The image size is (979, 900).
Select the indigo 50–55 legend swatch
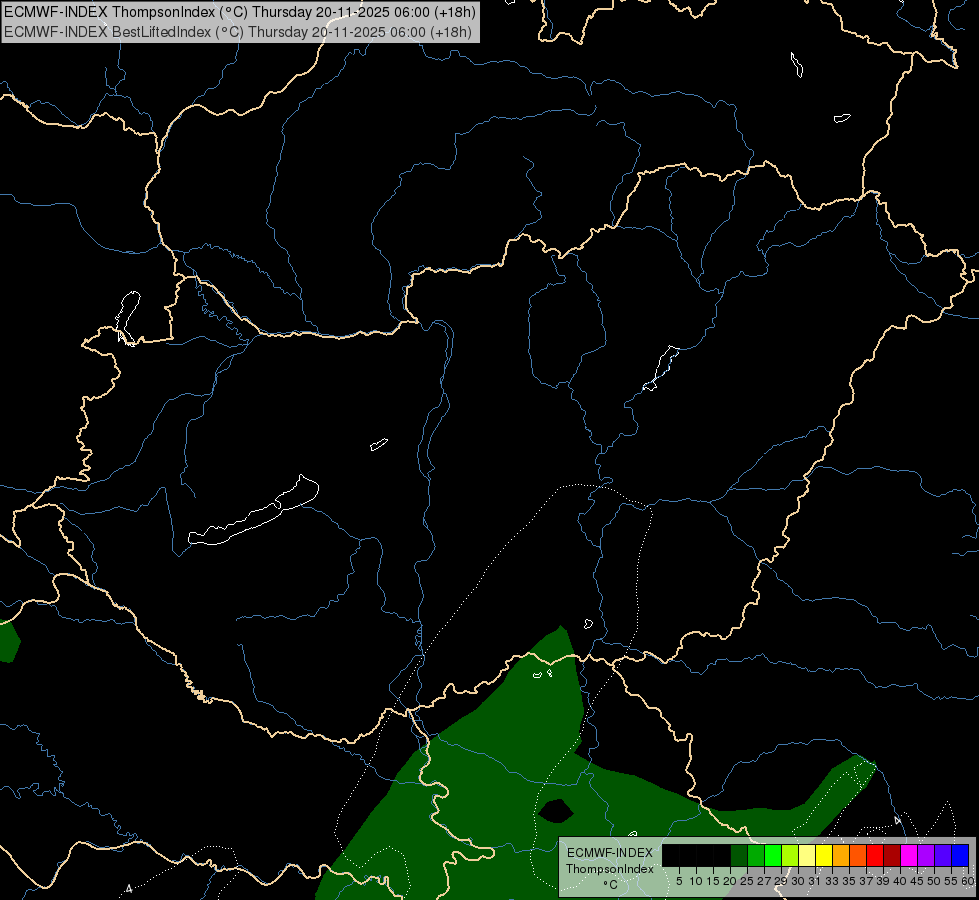coord(943,855)
